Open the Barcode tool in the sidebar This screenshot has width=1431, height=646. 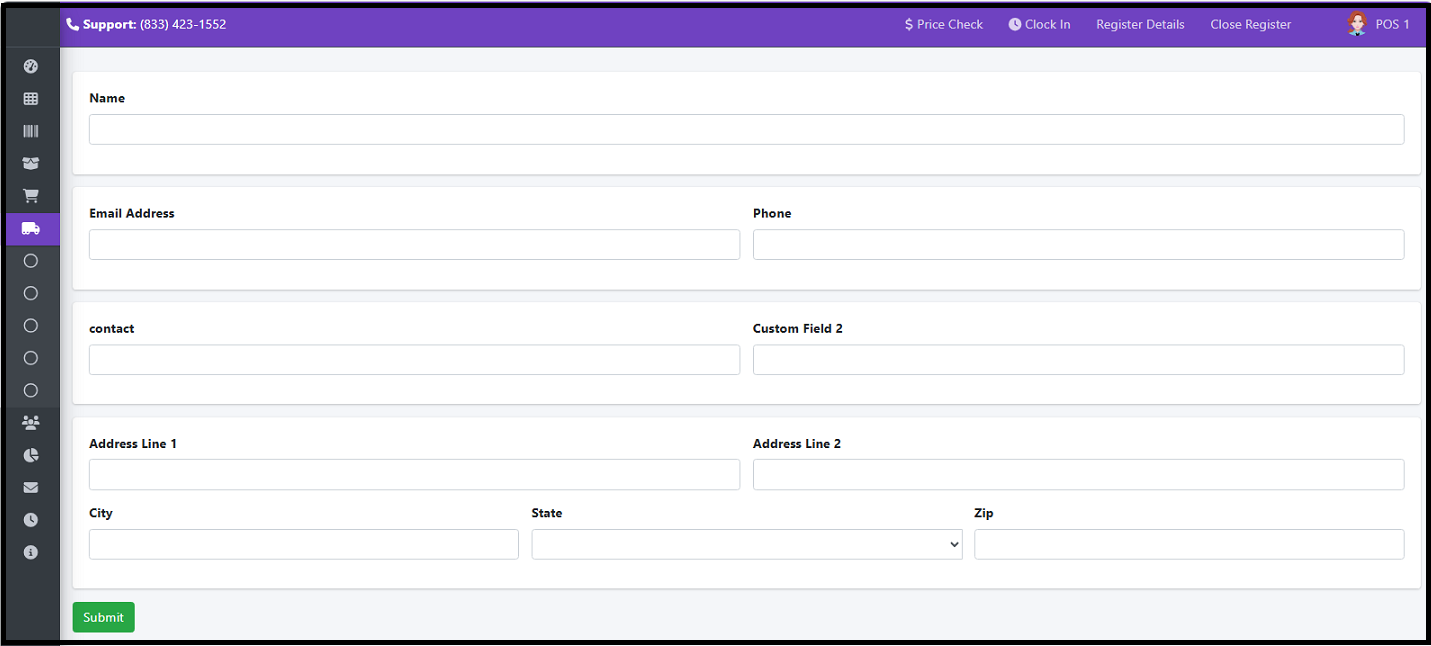[x=30, y=130]
